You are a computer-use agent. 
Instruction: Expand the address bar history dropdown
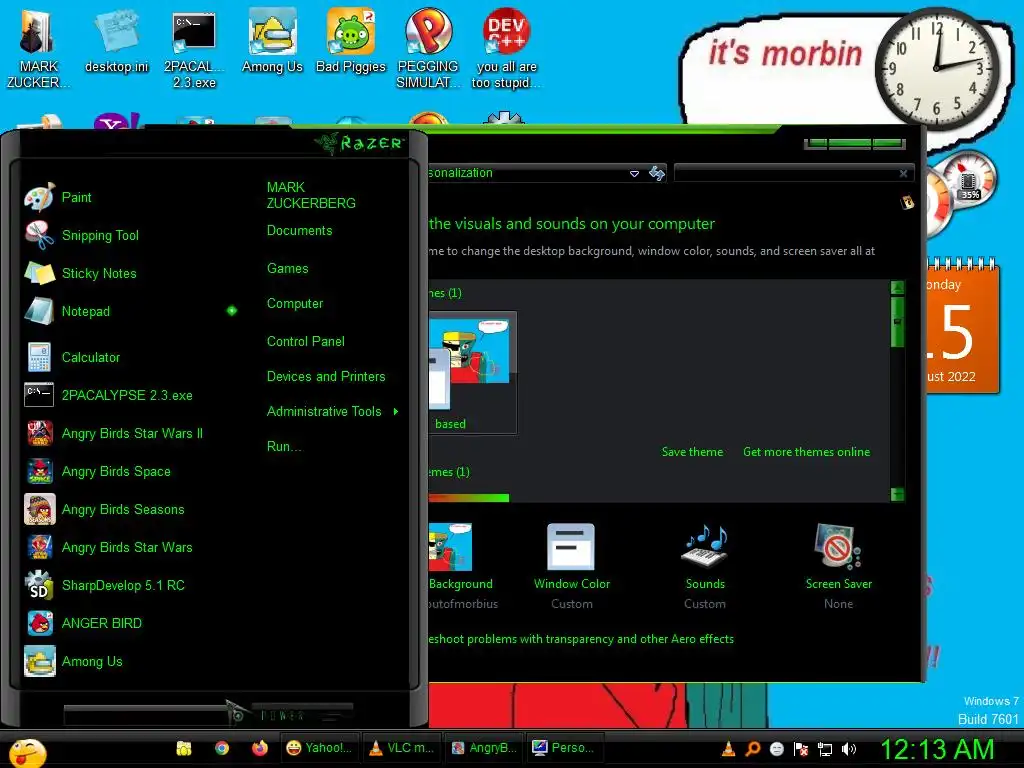coord(634,174)
